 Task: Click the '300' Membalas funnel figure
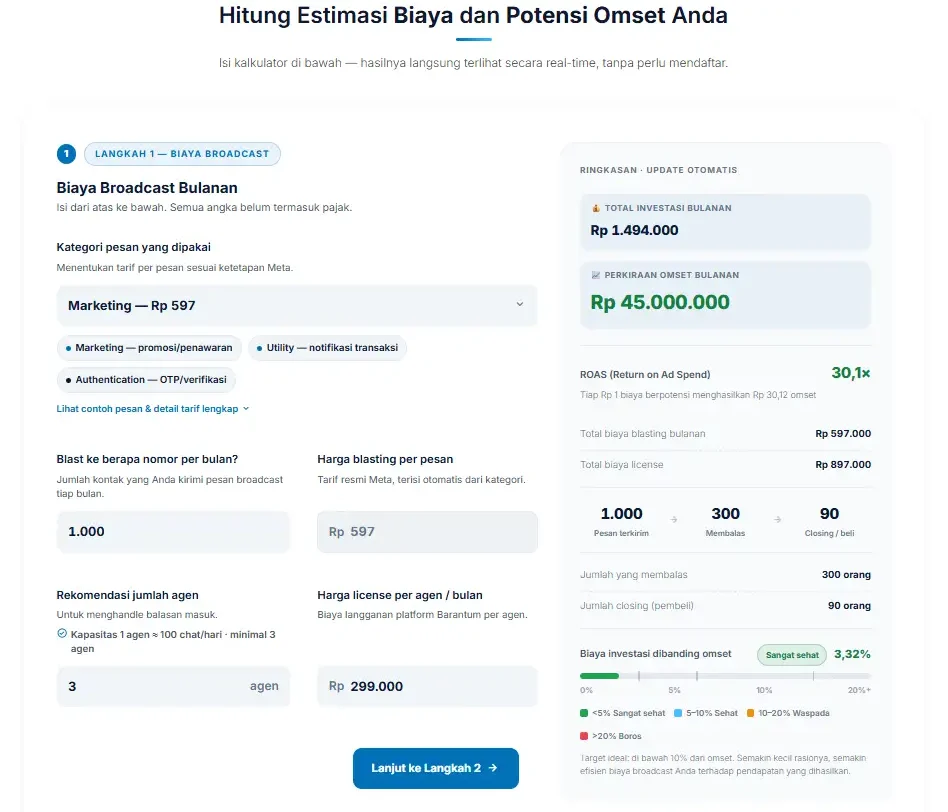tap(725, 513)
